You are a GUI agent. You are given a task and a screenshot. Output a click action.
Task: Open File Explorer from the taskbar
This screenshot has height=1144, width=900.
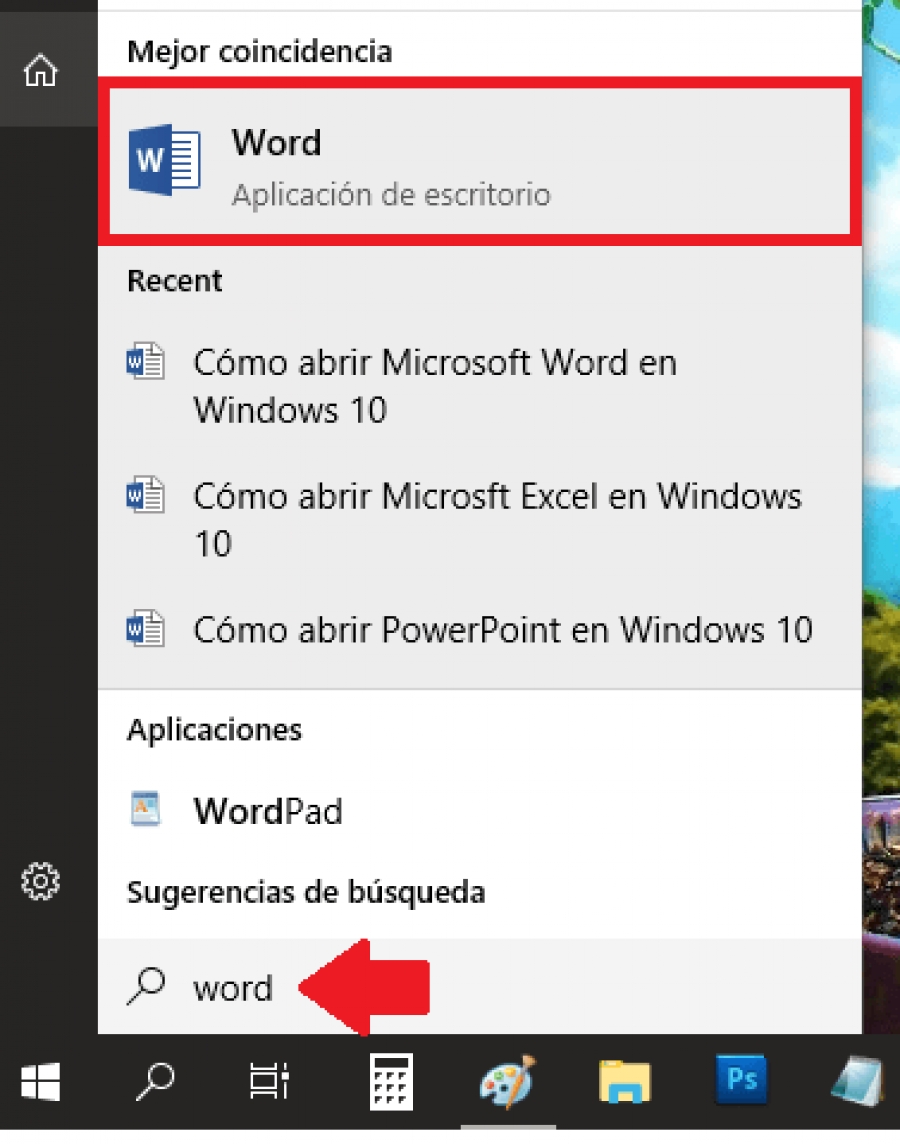tap(624, 1081)
